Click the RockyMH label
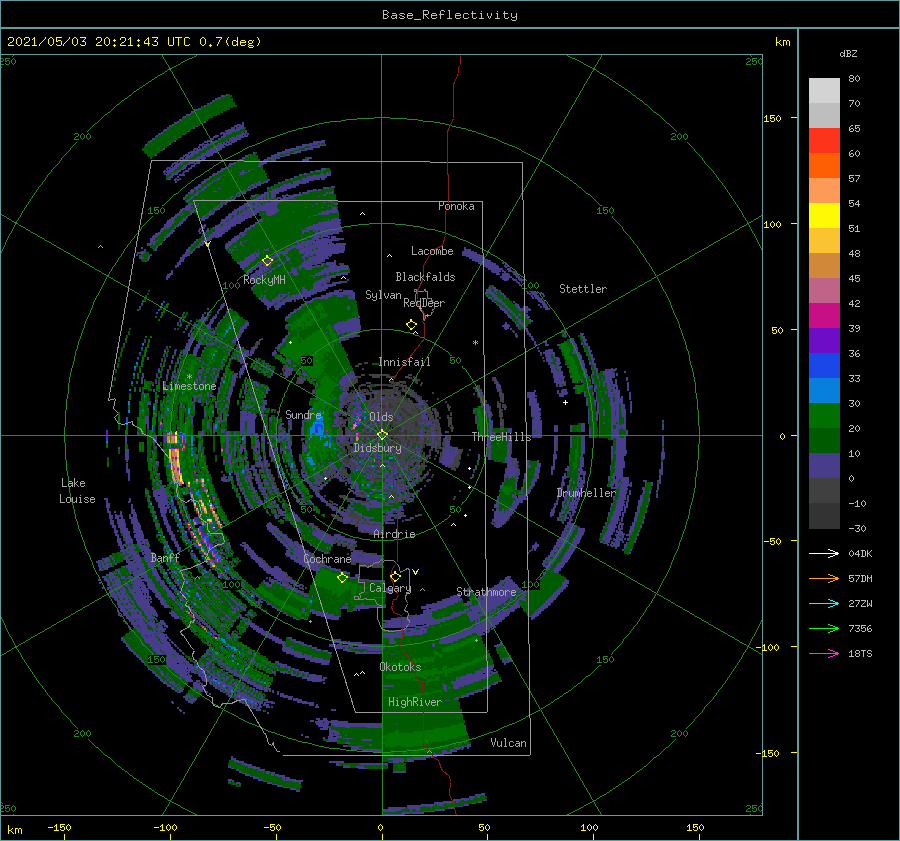 [264, 280]
